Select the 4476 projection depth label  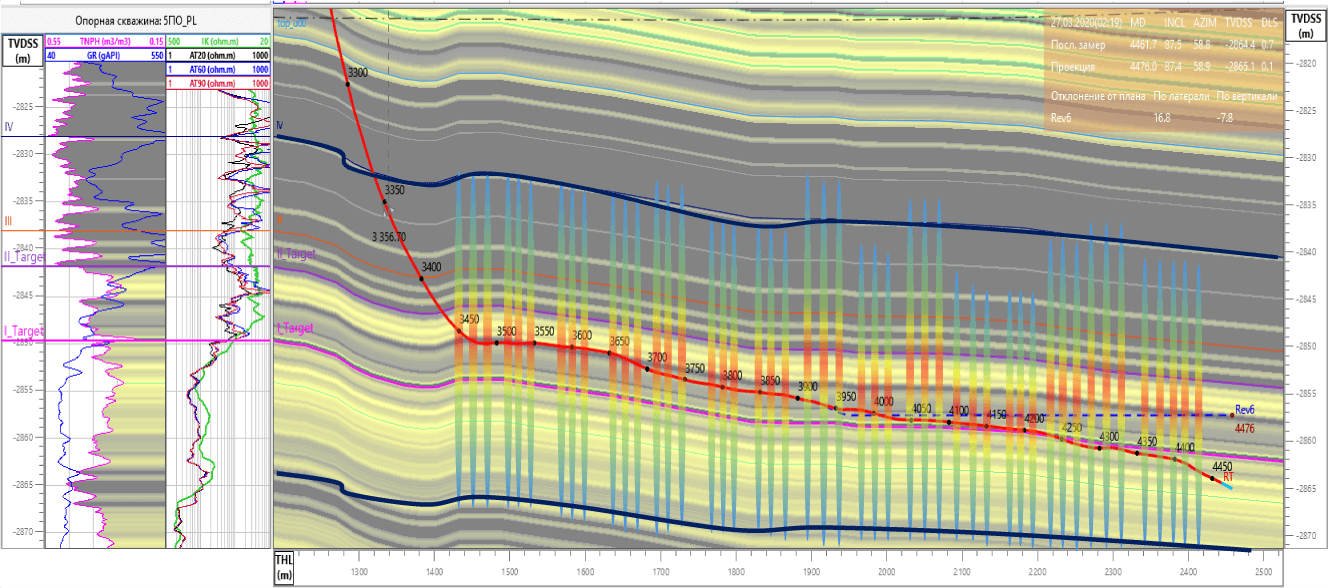point(1244,429)
